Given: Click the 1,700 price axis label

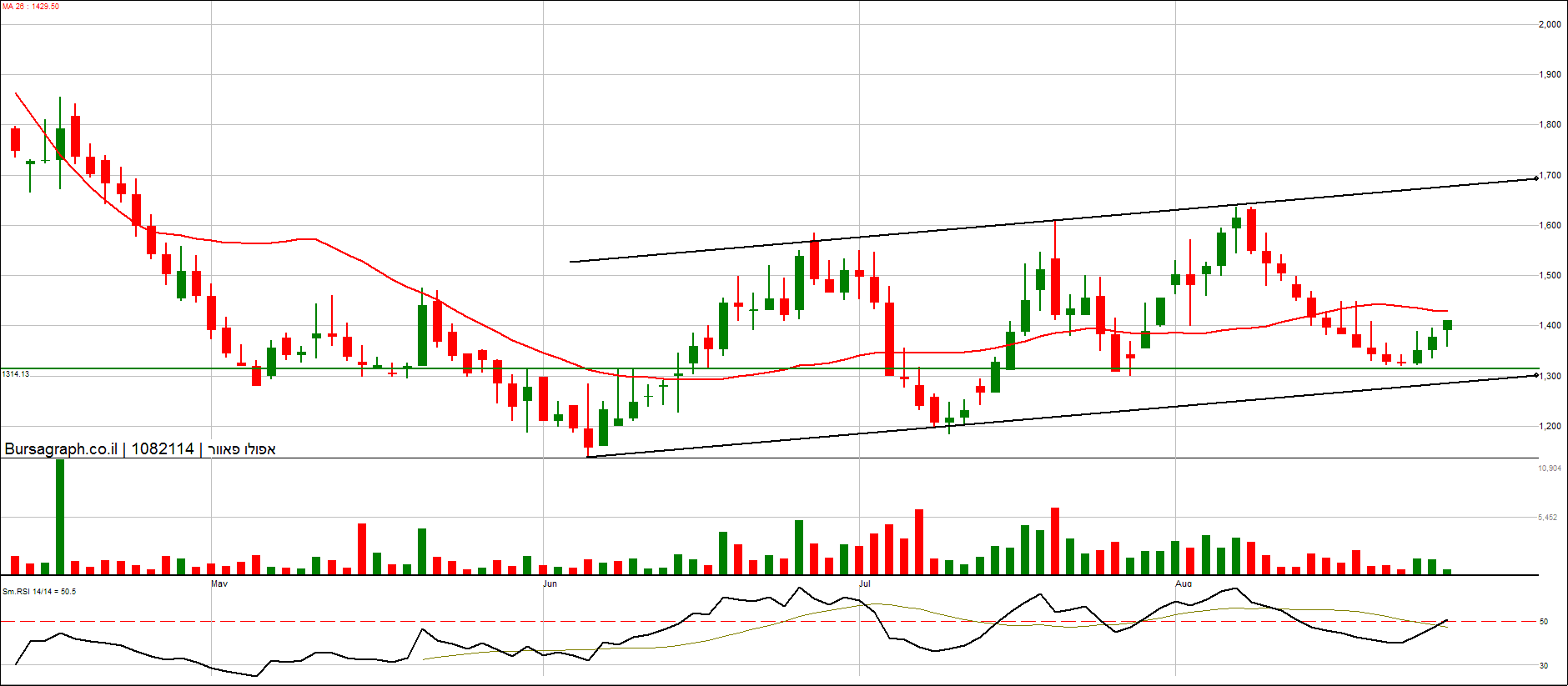Looking at the screenshot, I should coord(1550,176).
